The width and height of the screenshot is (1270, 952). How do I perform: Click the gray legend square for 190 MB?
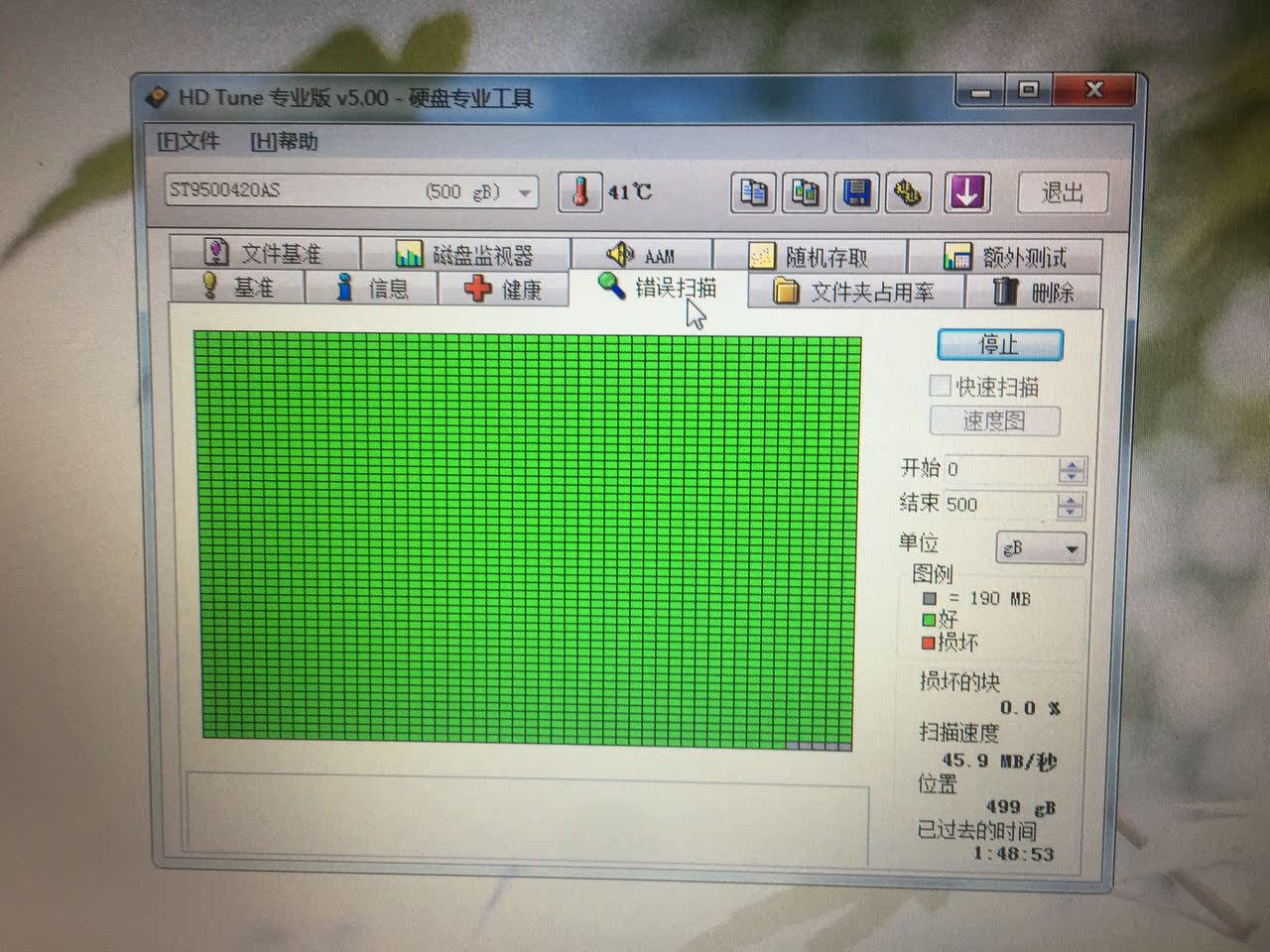pos(930,599)
